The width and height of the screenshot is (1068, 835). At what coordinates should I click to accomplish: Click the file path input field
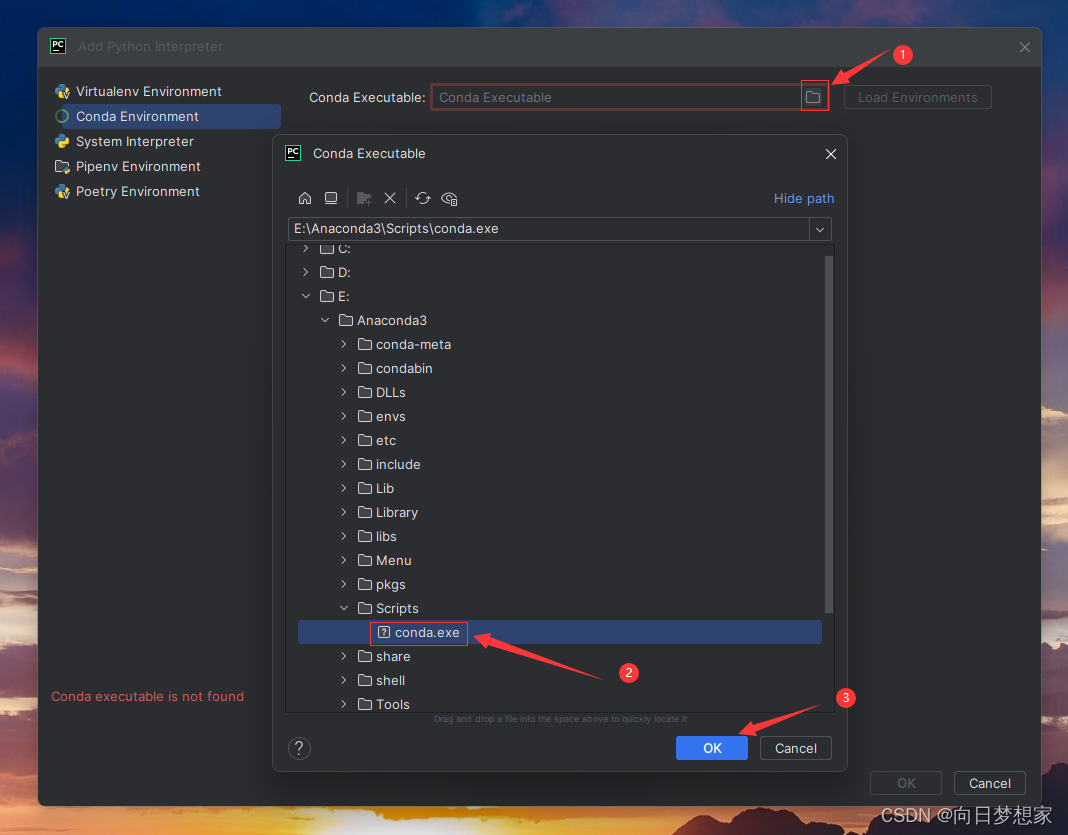click(548, 229)
